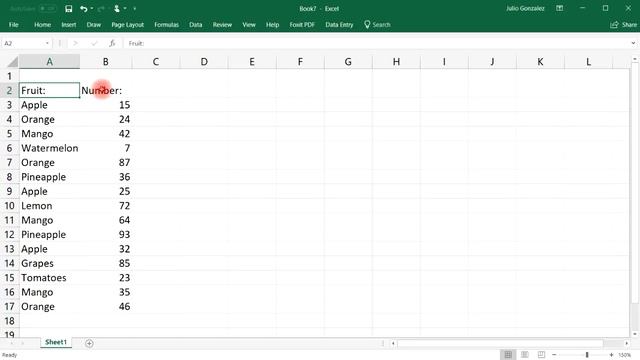Expand the formula bar chevron
Viewport: 640px width, 360px height.
[x=633, y=43]
